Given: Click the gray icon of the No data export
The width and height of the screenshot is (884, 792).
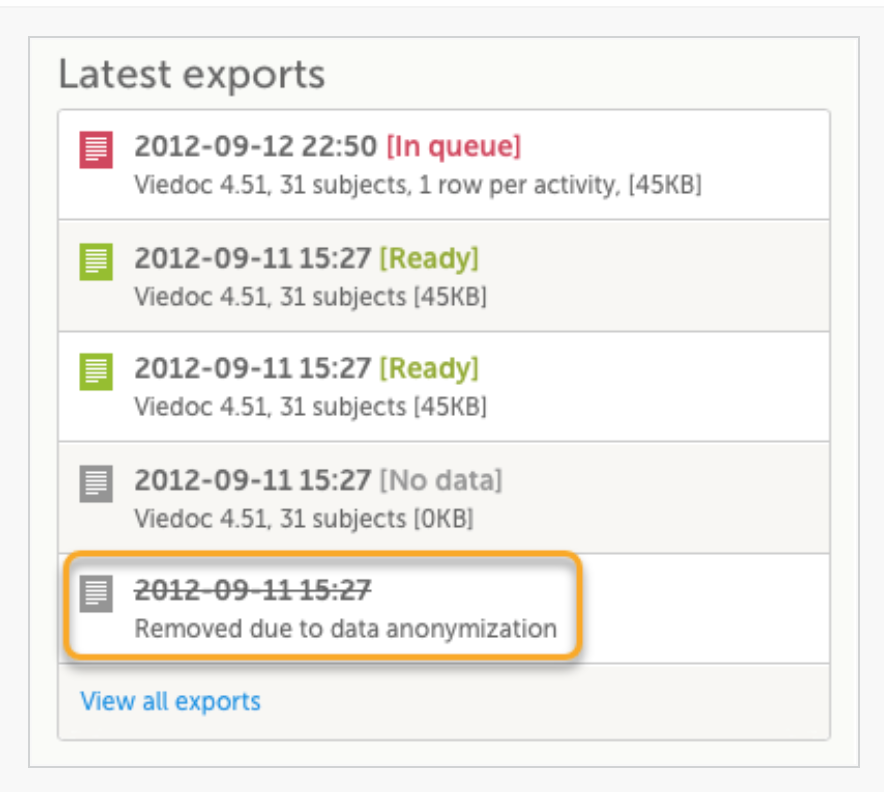Looking at the screenshot, I should click(x=96, y=484).
